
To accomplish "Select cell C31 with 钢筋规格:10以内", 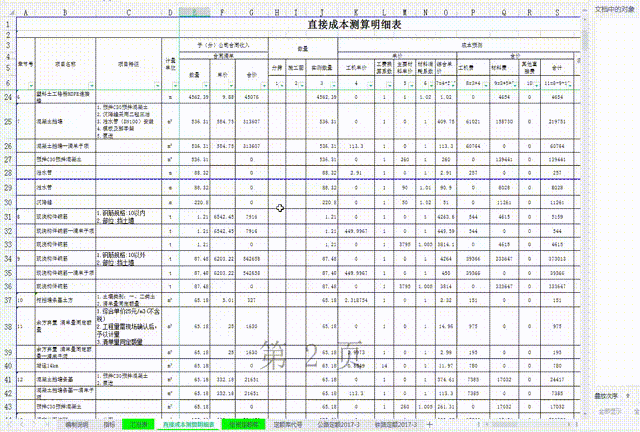I will 129,217.
